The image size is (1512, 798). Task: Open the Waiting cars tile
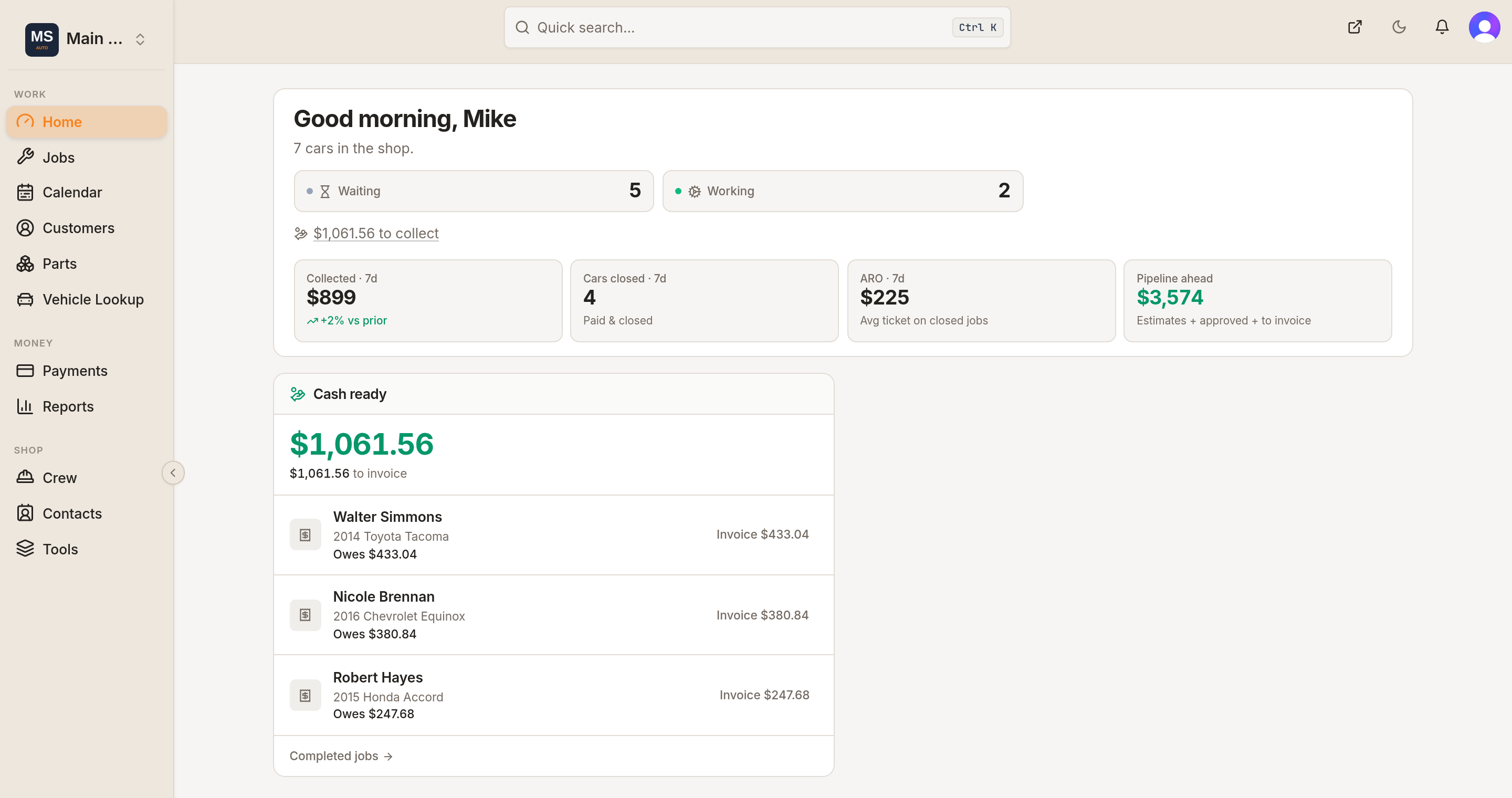coord(474,191)
